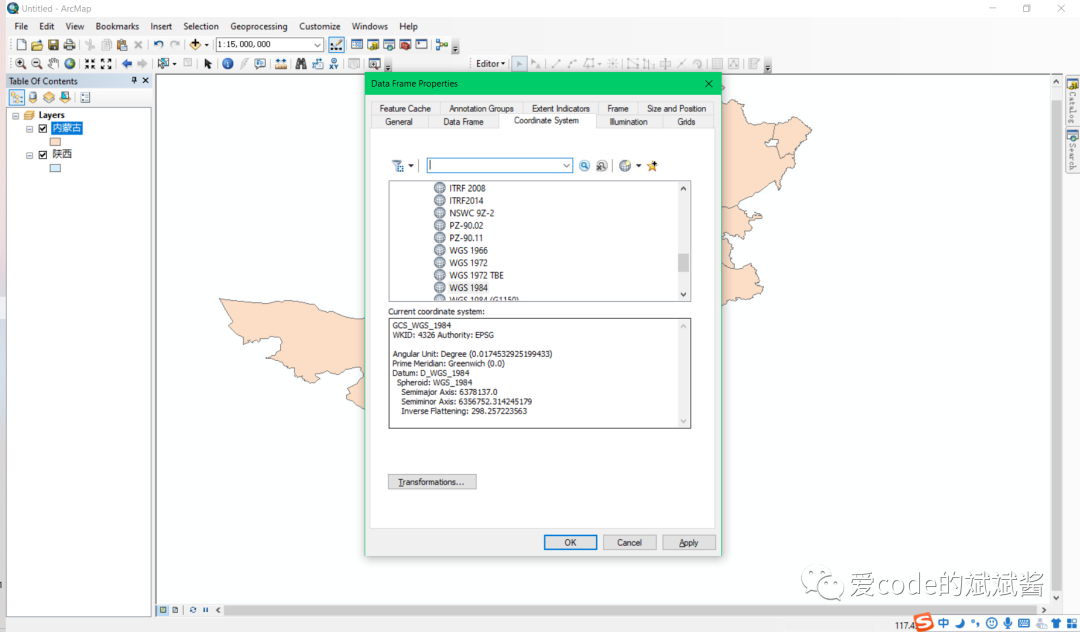Image resolution: width=1080 pixels, height=632 pixels.
Task: Click Fixed Zoom In arrows icon
Action: pyautogui.click(x=90, y=63)
